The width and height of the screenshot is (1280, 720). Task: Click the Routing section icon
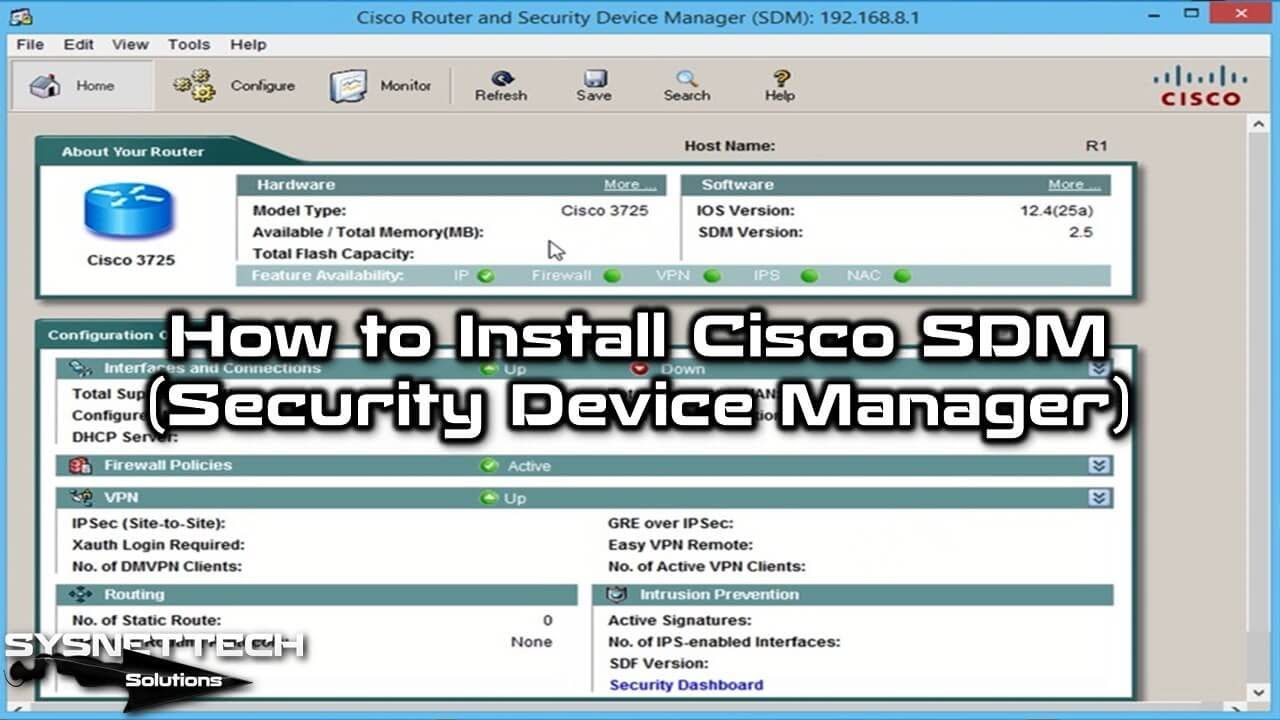point(81,595)
